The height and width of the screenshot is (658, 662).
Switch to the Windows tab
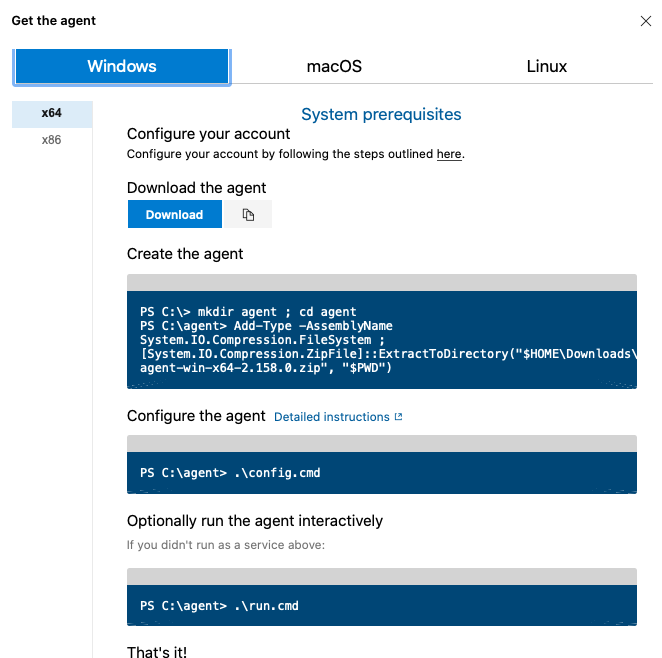(x=122, y=67)
